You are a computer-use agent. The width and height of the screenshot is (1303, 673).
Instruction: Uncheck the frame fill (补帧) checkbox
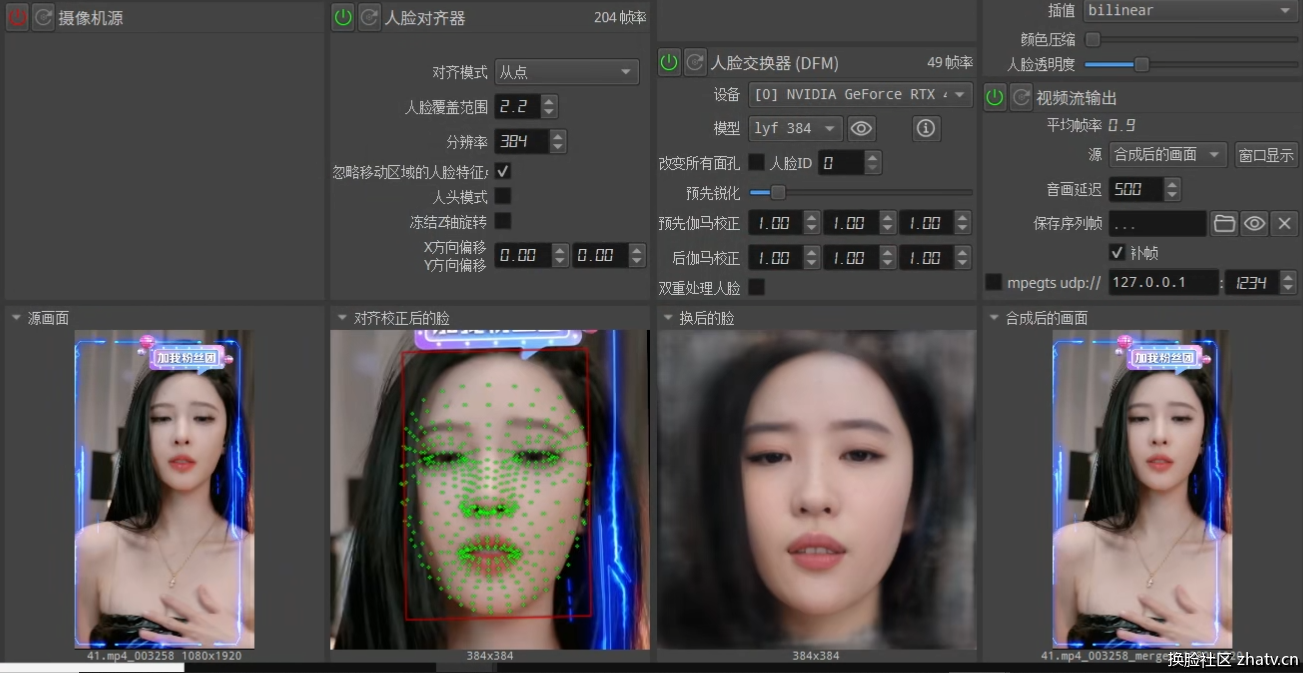1118,252
